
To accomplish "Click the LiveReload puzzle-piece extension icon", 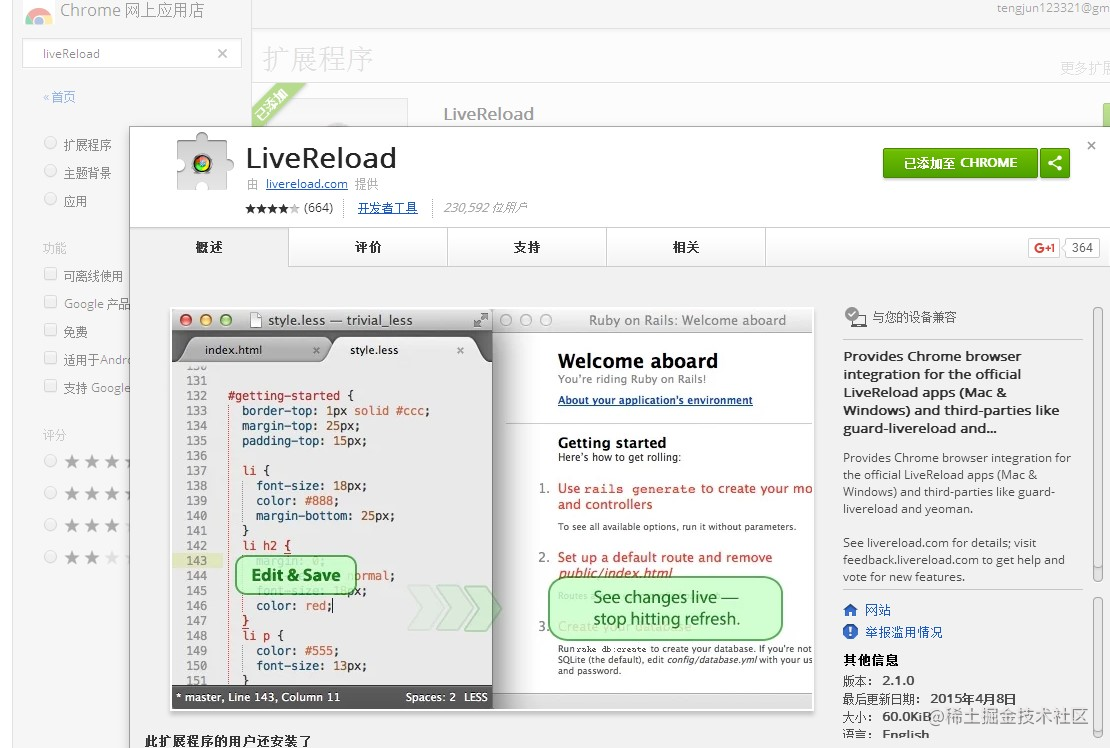I will [204, 163].
